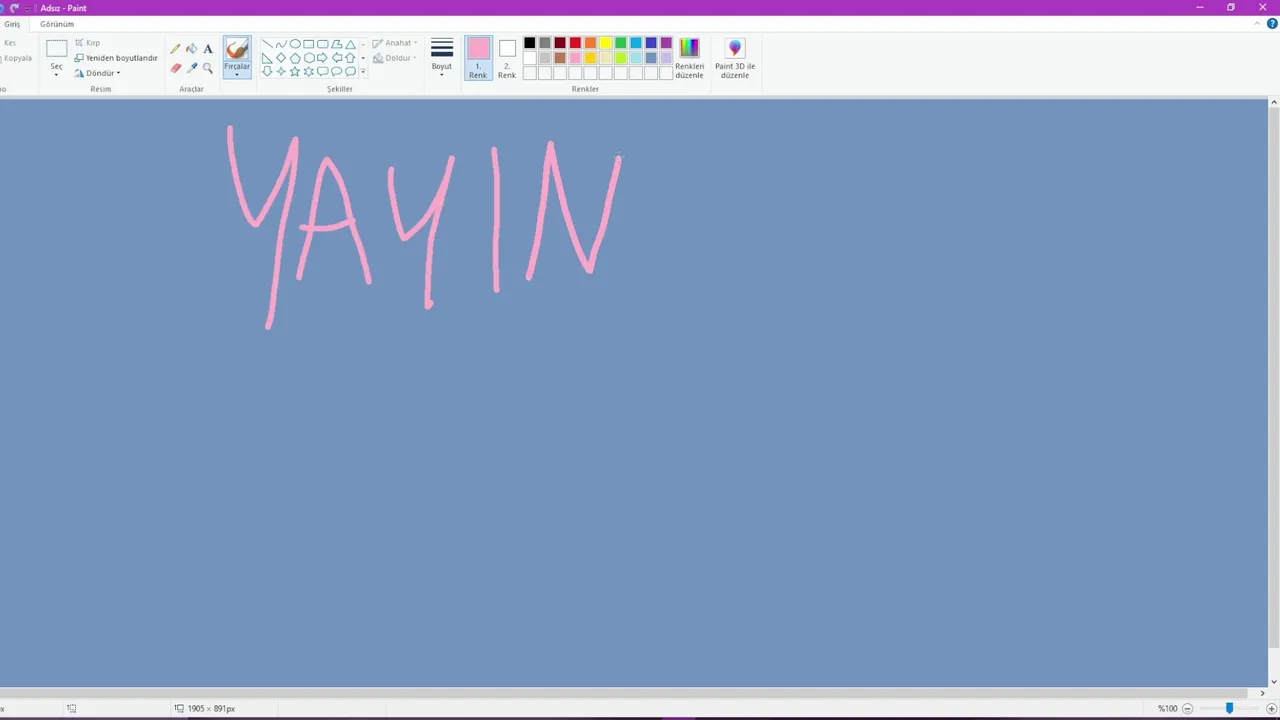The width and height of the screenshot is (1280, 720).
Task: Open the Anahat outline dropdown
Action: 395,43
